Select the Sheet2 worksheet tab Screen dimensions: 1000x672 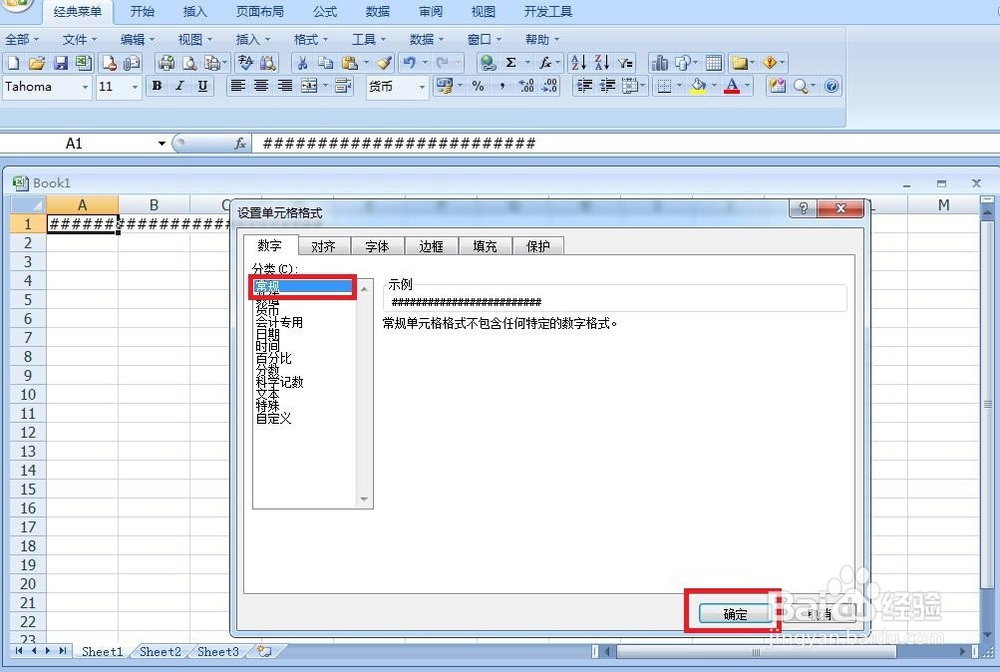coord(160,652)
